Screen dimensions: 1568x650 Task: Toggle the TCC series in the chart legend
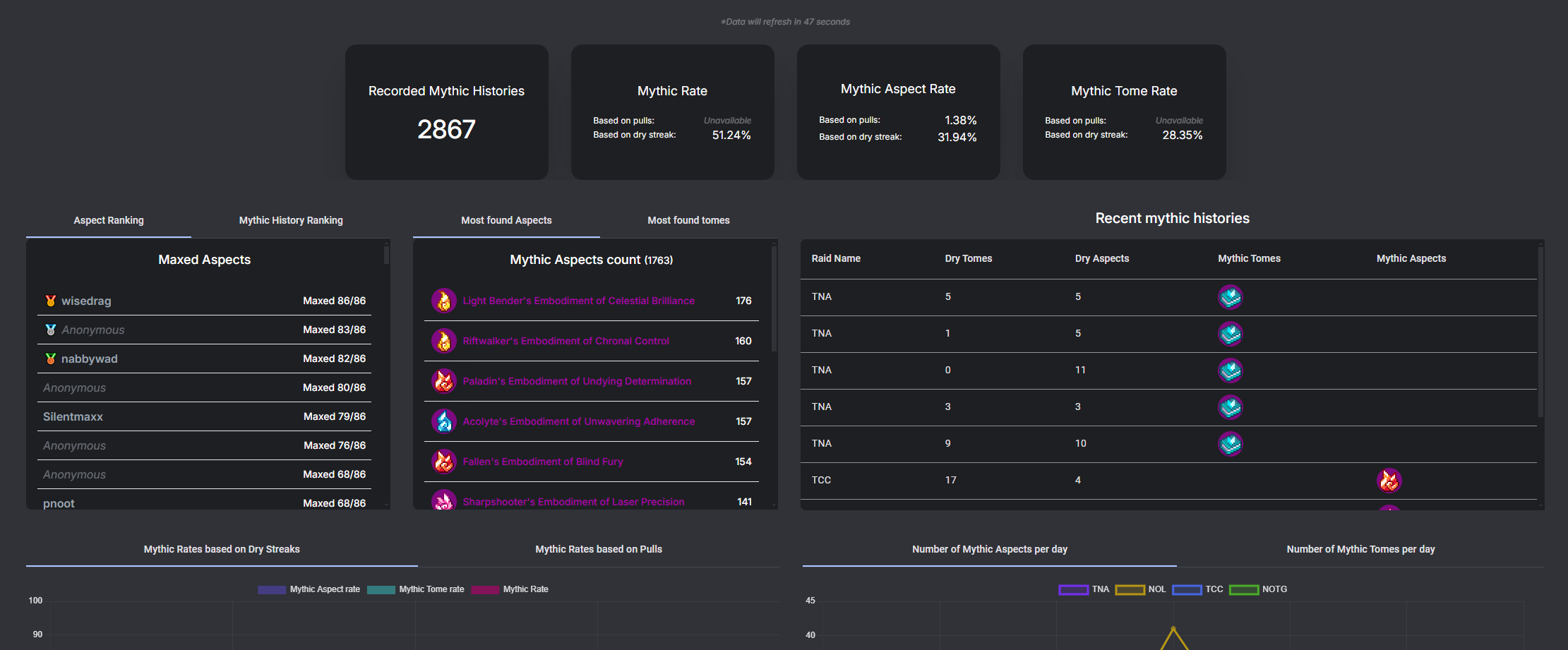pyautogui.click(x=1197, y=589)
